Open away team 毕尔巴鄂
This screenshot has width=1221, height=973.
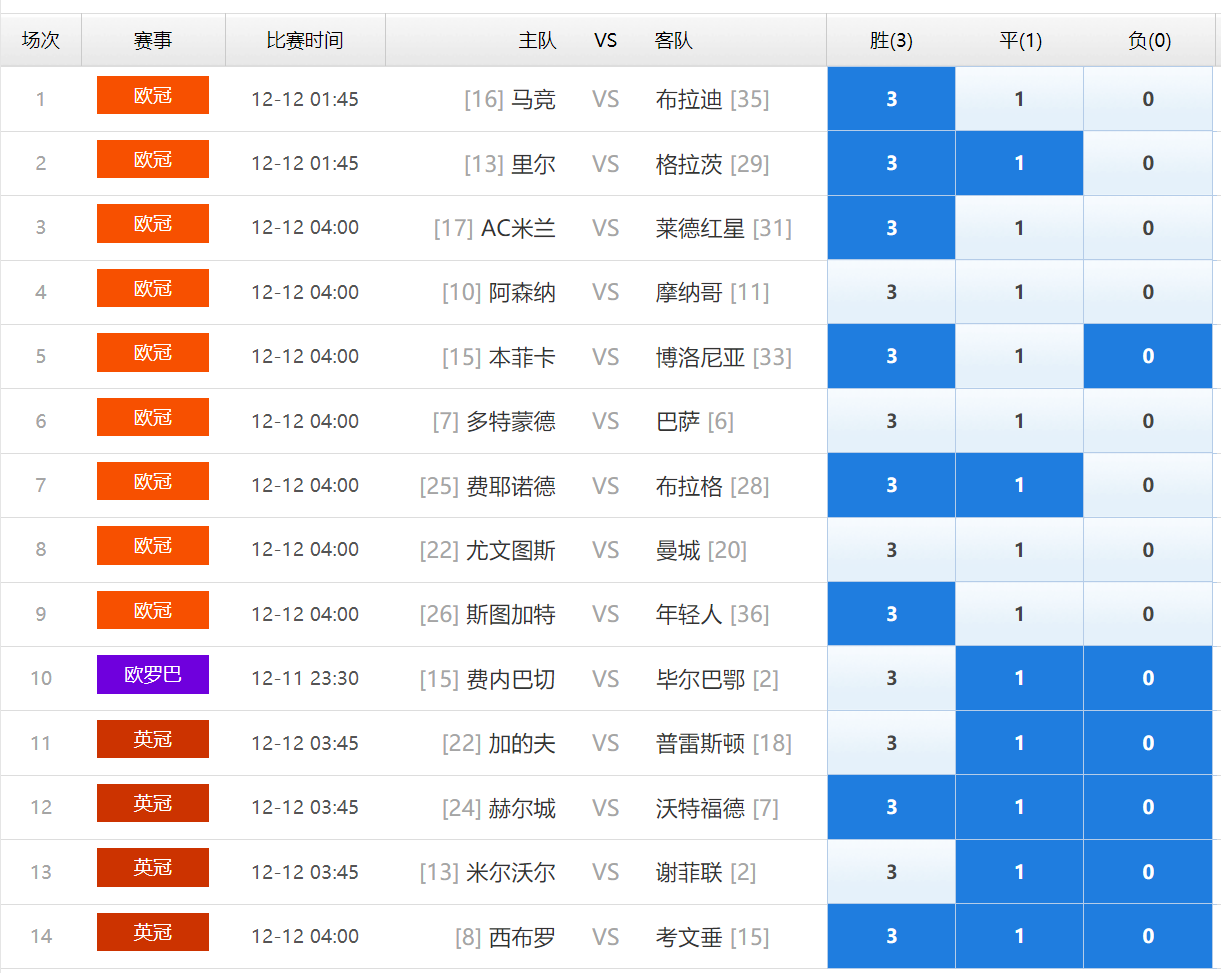tap(701, 679)
